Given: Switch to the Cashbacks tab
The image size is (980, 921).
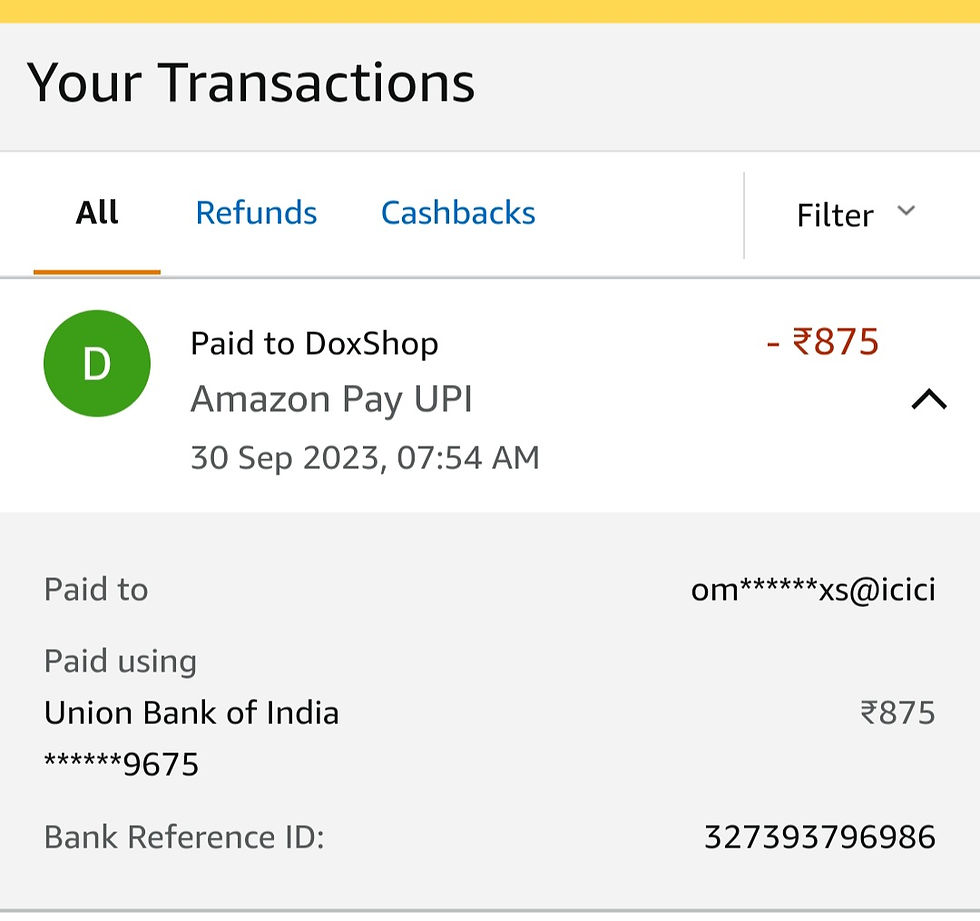Looking at the screenshot, I should click(x=458, y=213).
